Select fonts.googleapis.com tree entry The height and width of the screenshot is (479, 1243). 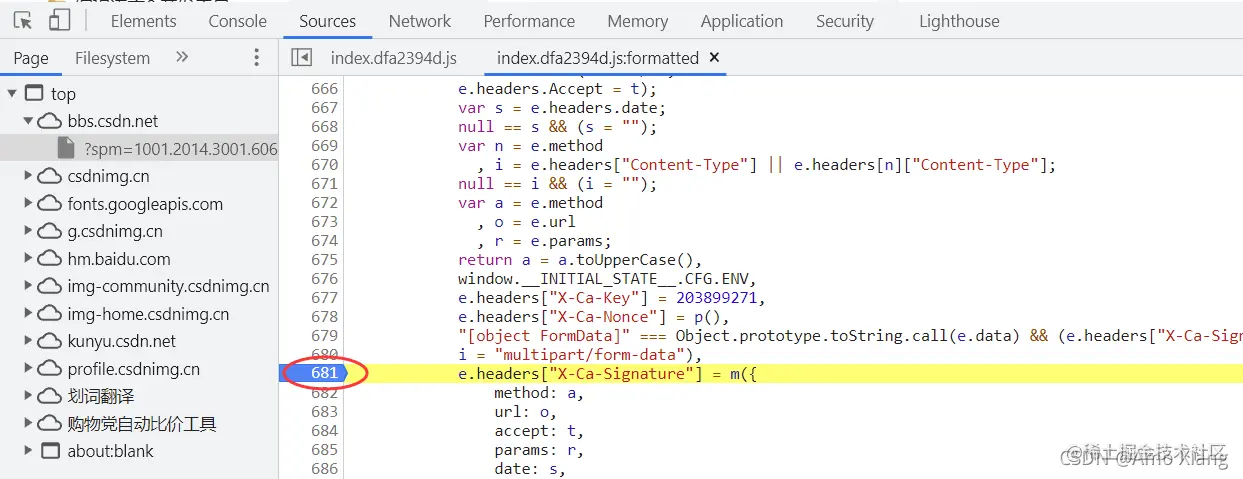pyautogui.click(x=145, y=204)
